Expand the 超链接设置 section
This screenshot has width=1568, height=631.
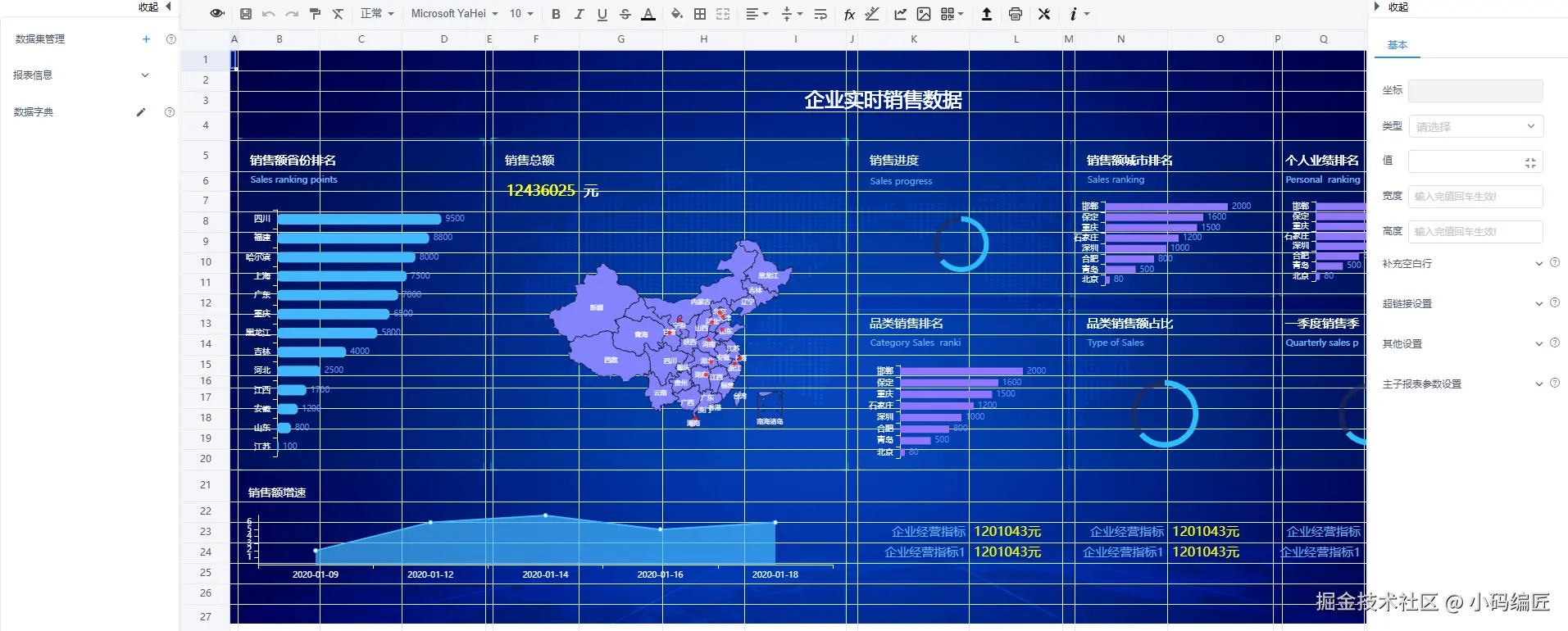1538,303
